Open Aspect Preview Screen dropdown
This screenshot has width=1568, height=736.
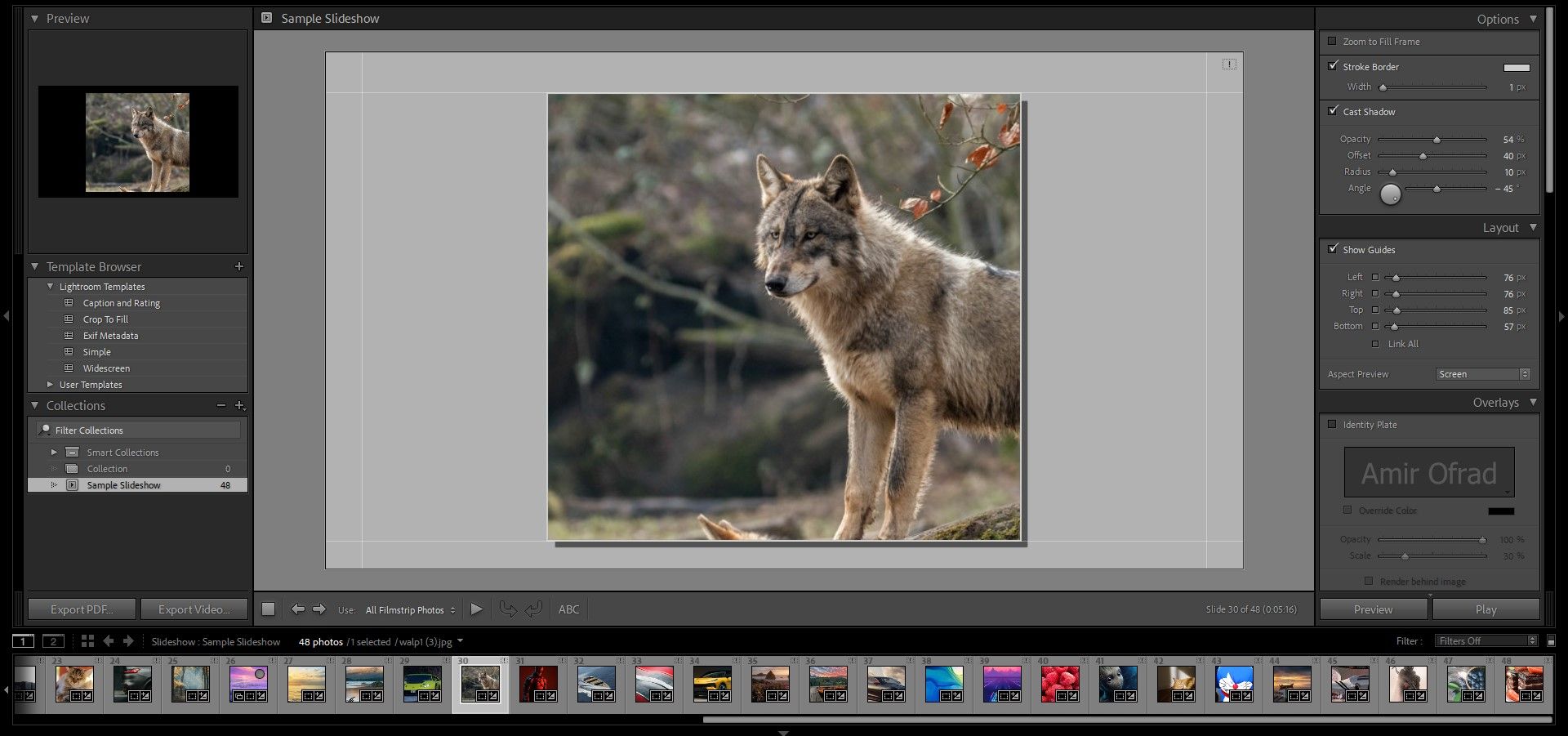point(1483,374)
